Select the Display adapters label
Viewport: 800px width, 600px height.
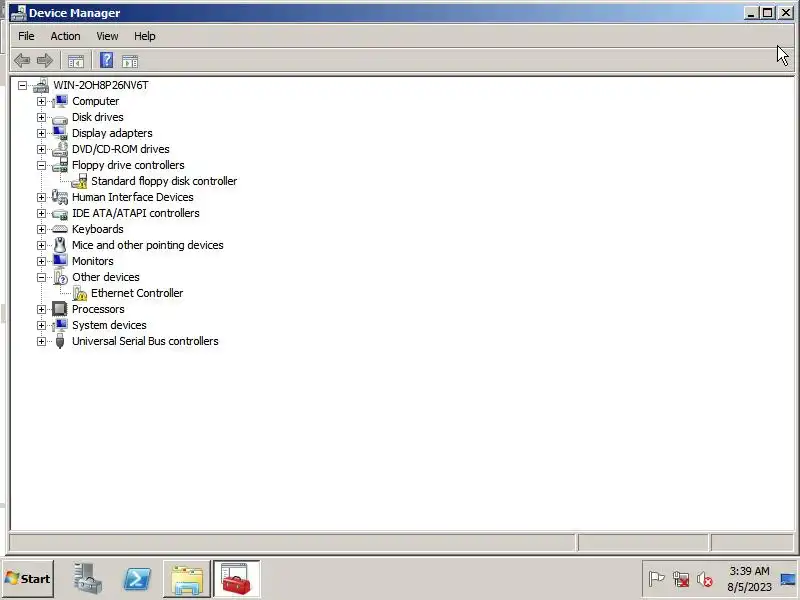[x=112, y=133]
